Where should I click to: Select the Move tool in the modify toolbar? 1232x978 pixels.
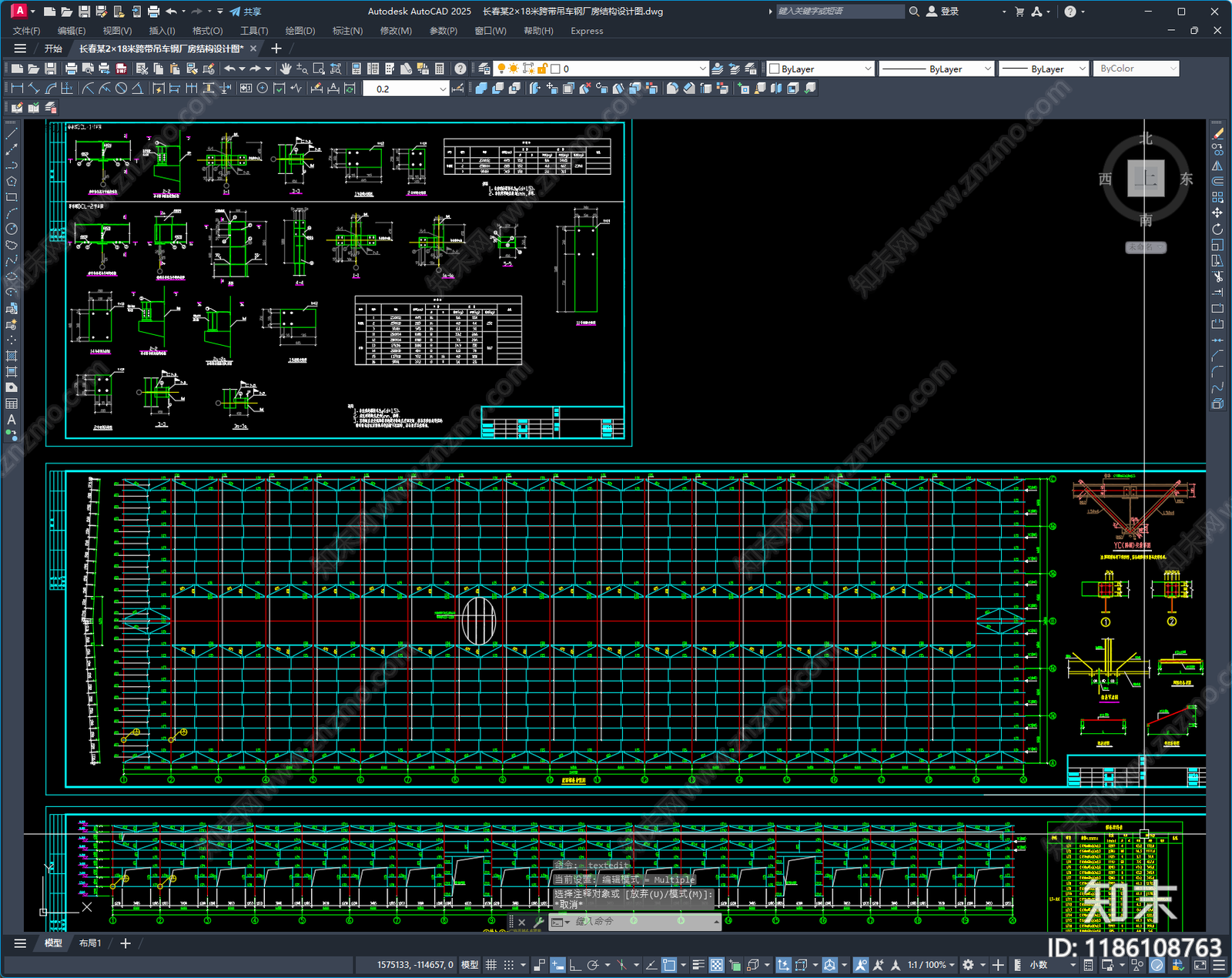(x=1217, y=213)
